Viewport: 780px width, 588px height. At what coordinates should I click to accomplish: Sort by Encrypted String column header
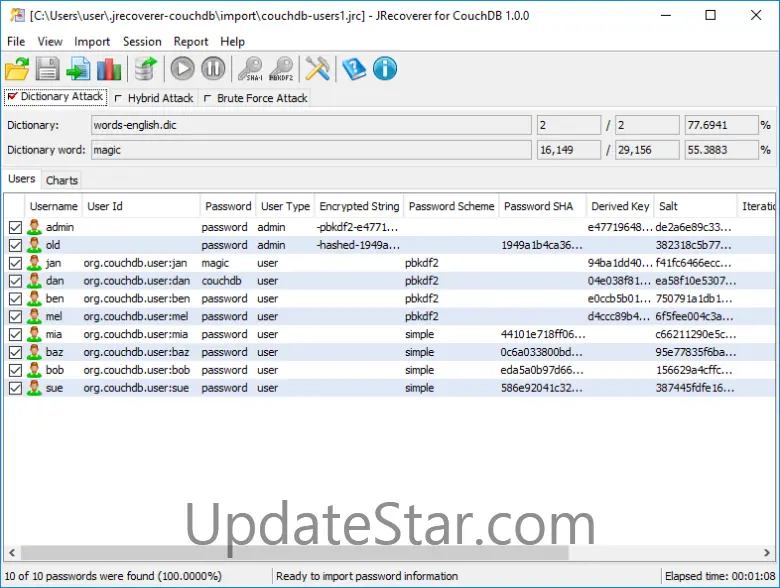coord(359,206)
